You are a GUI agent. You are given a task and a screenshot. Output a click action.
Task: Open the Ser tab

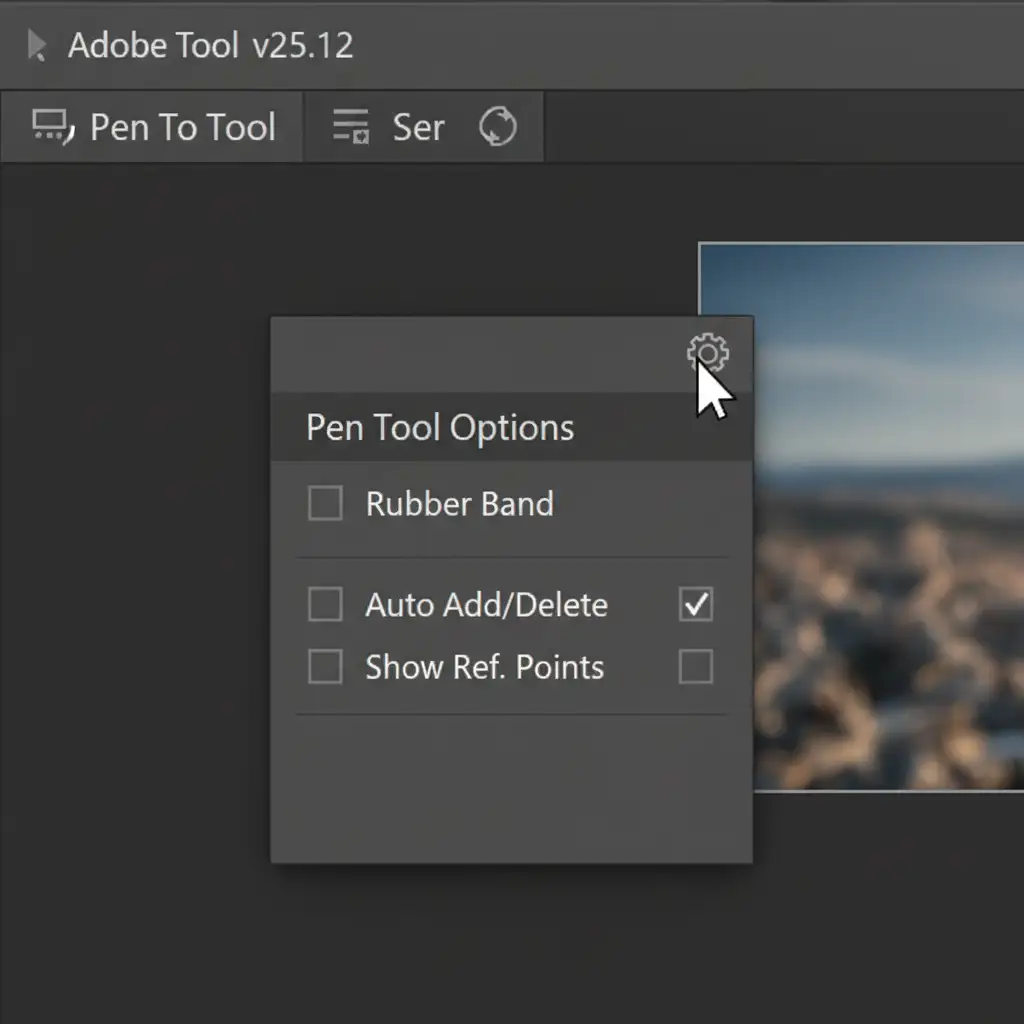pyautogui.click(x=418, y=127)
